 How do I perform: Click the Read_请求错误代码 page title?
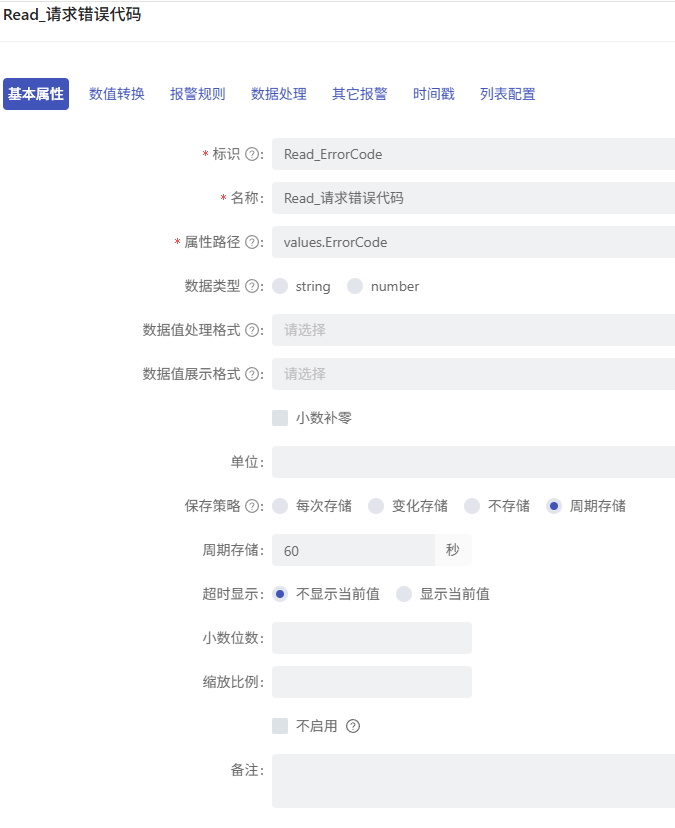tap(72, 15)
